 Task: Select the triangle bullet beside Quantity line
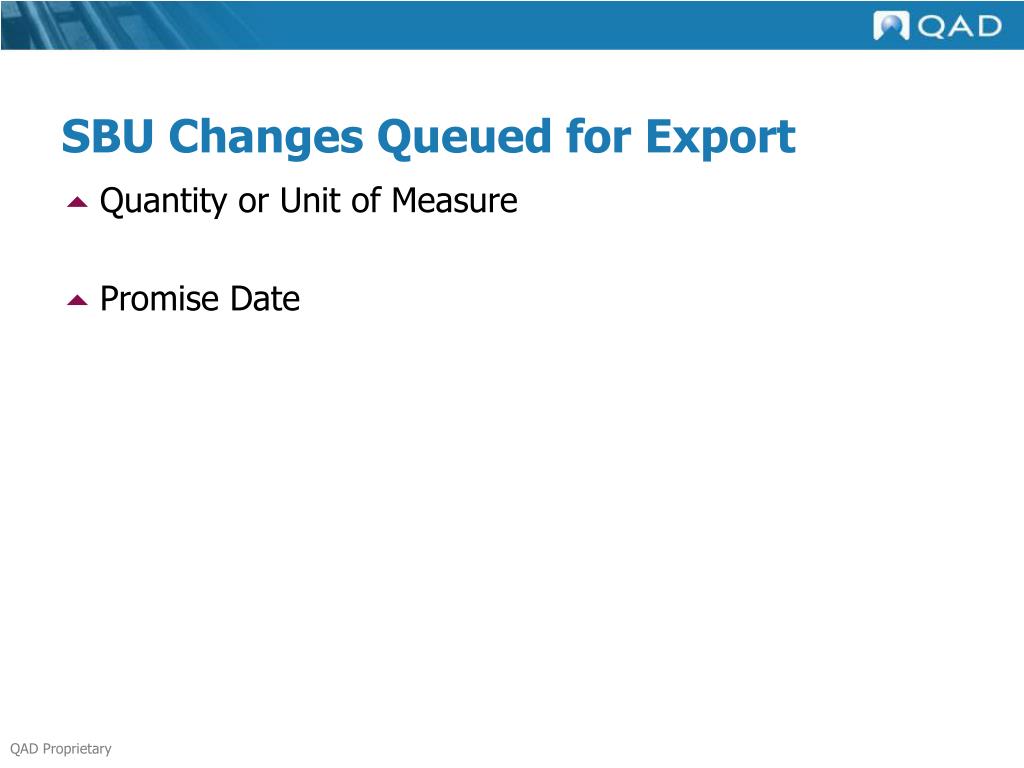click(77, 202)
